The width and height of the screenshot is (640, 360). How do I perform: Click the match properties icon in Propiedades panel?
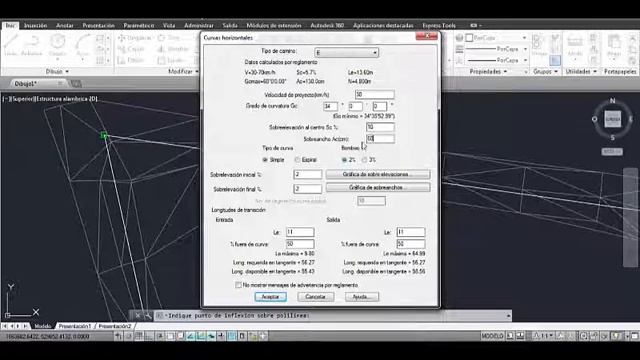(459, 38)
